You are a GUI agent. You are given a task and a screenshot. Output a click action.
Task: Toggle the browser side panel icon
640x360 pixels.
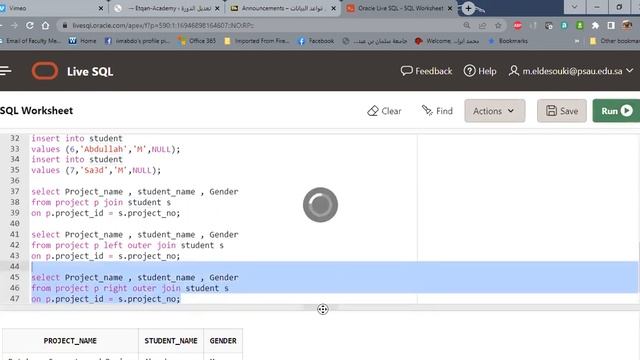[x=611, y=25]
